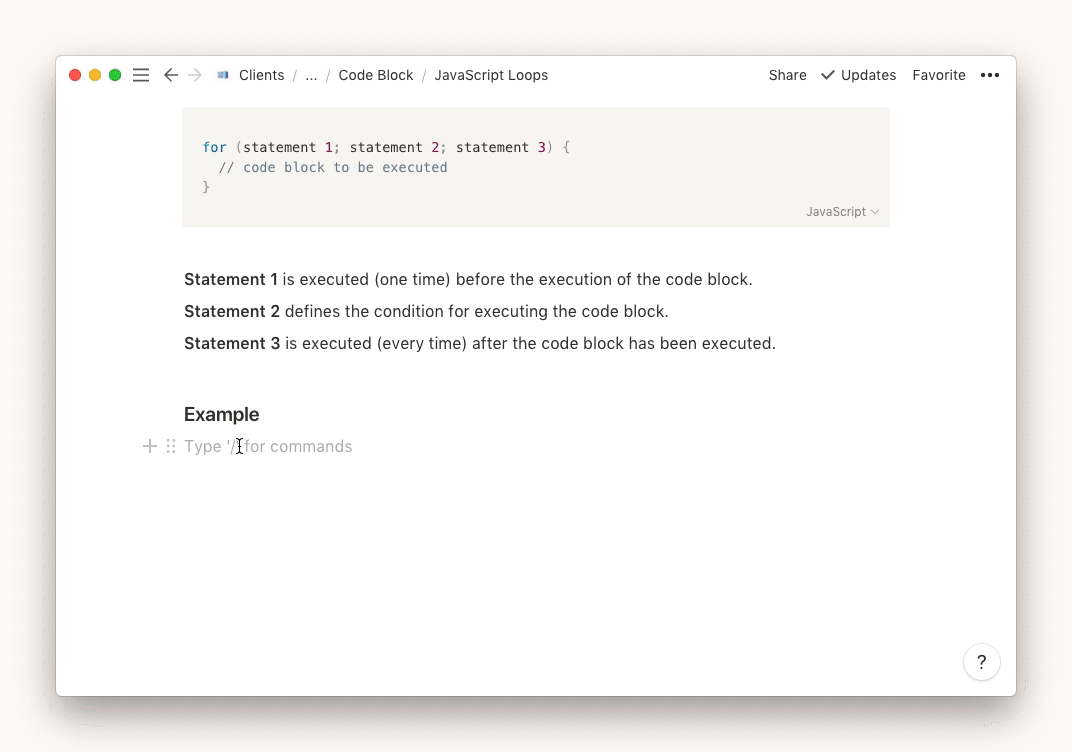Go forward using the right arrow
1072x752 pixels.
point(195,75)
